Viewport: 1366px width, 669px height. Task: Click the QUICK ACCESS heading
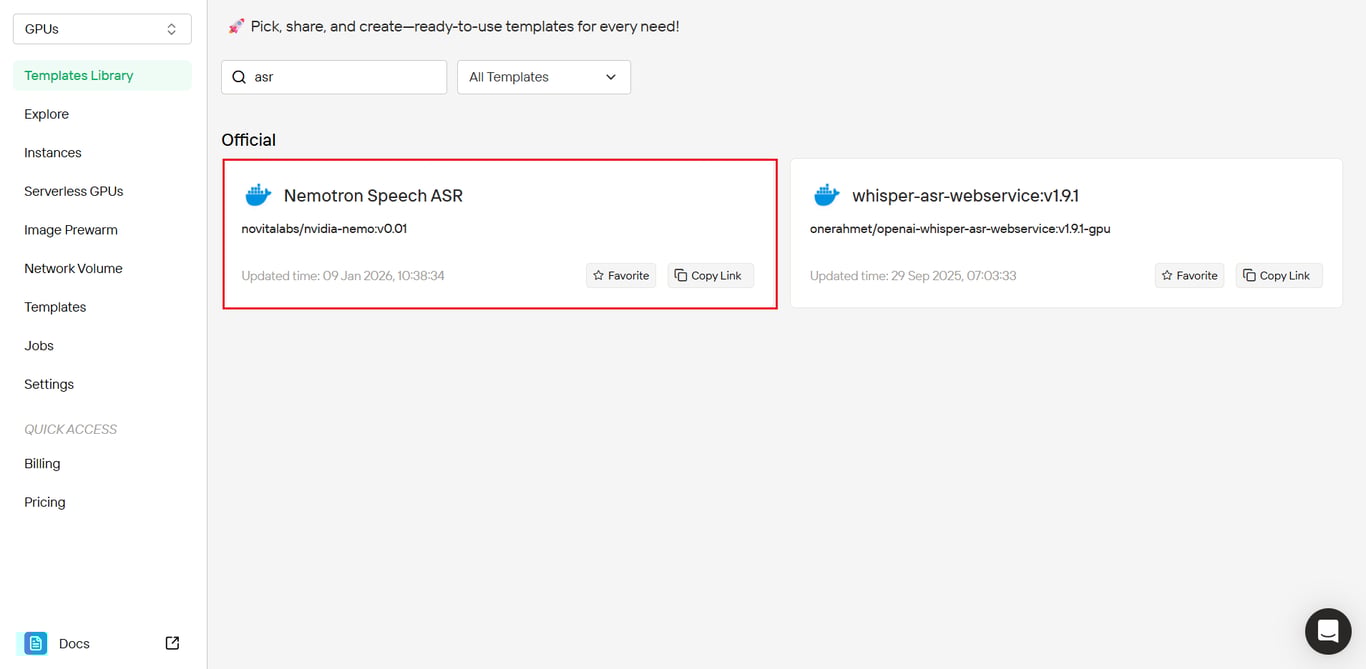tap(70, 429)
